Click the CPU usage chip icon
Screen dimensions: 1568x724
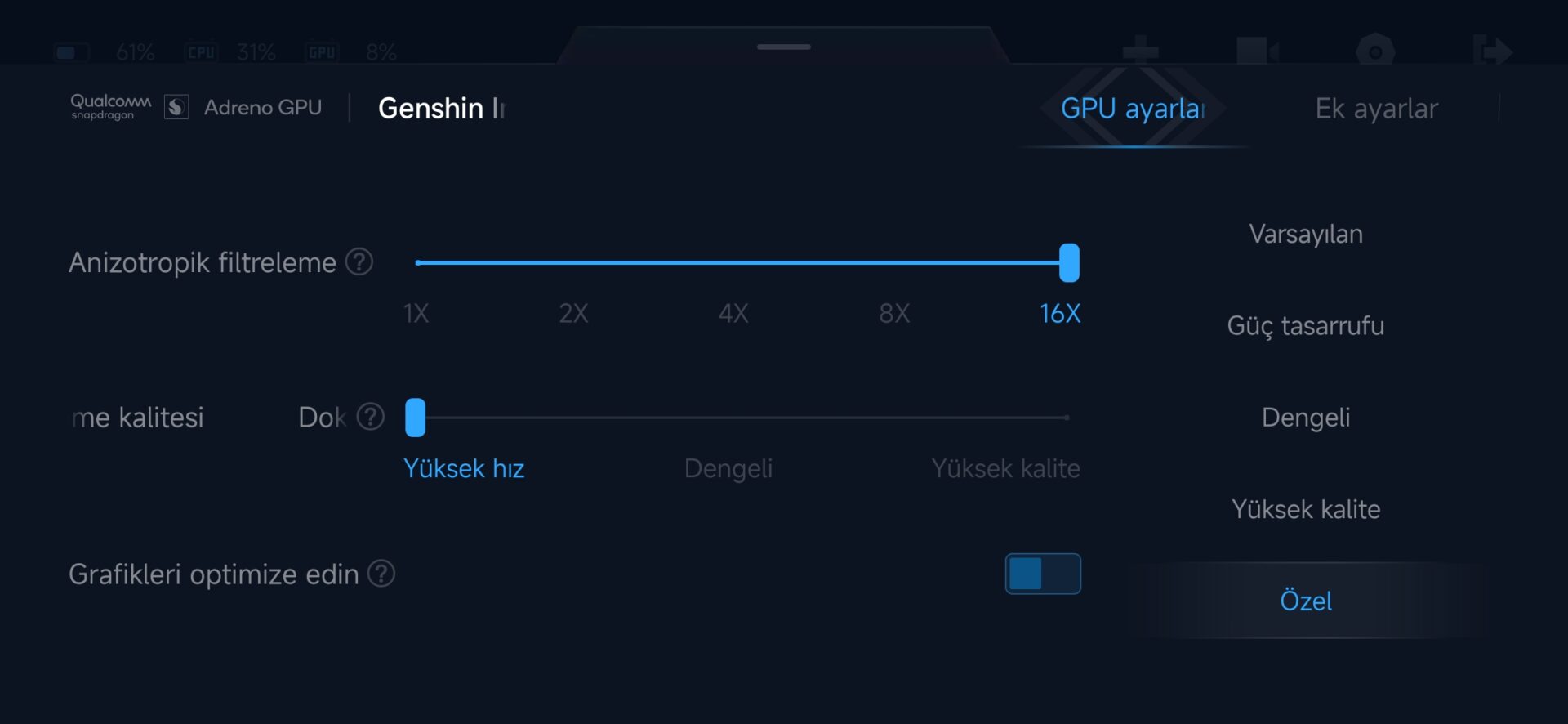[201, 52]
